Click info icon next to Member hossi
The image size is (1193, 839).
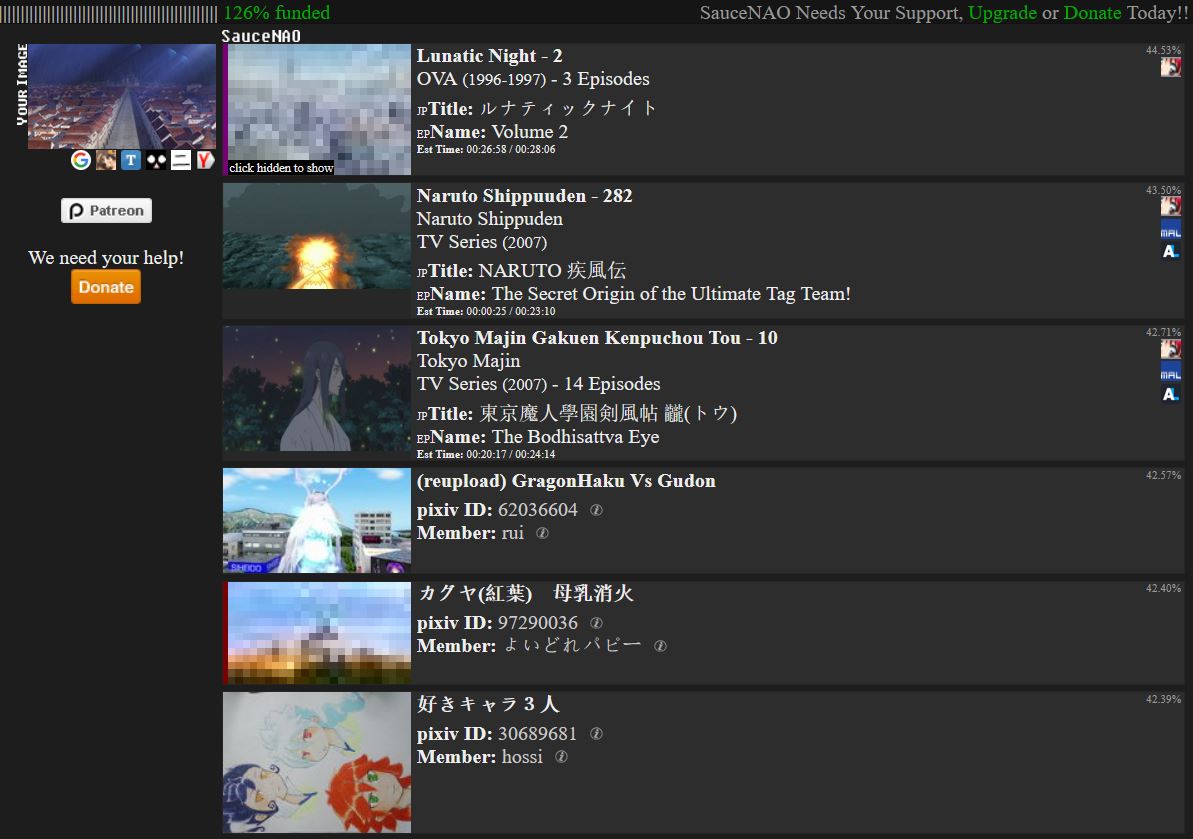pos(562,757)
